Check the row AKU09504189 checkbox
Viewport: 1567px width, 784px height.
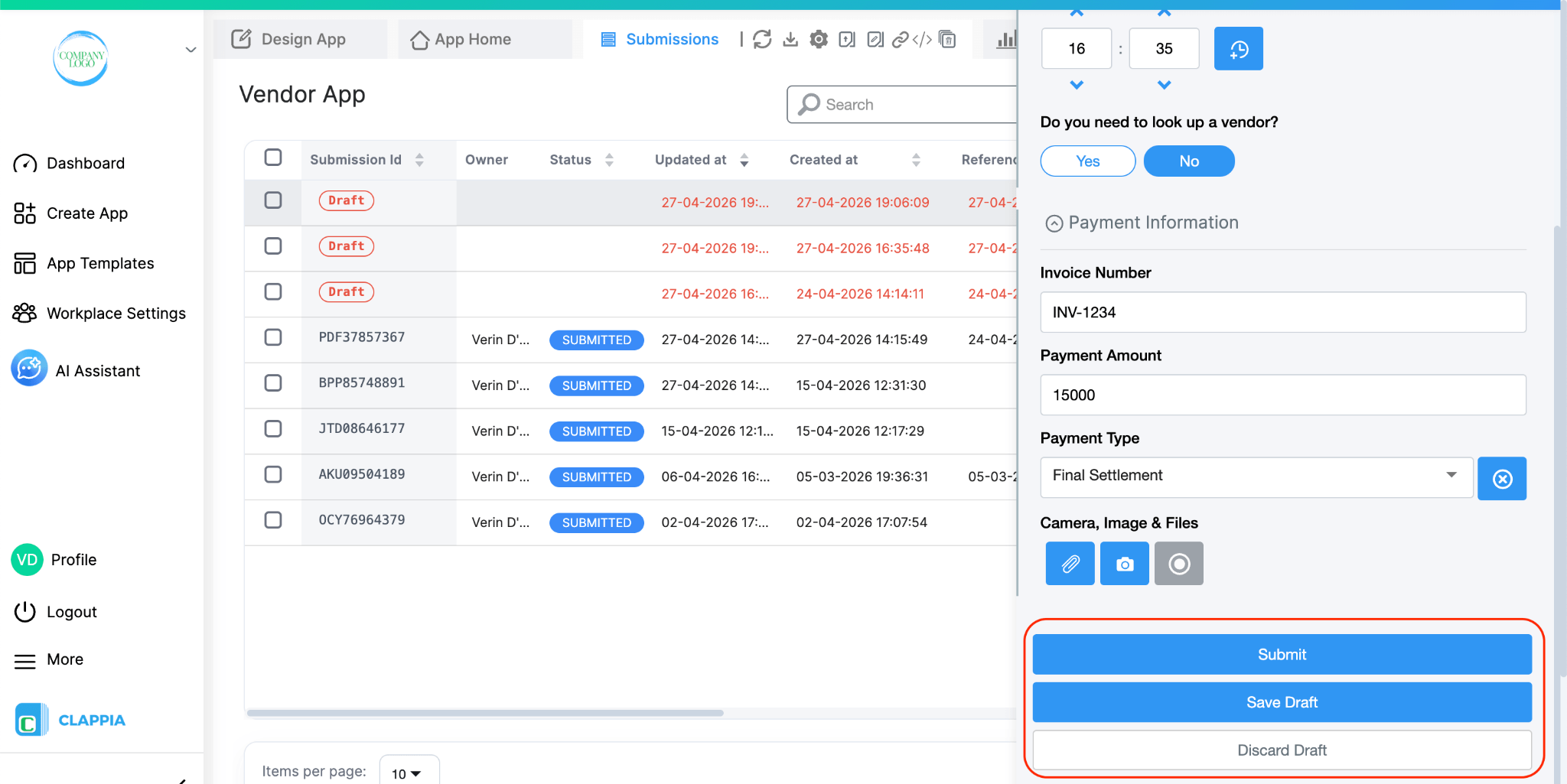pos(273,474)
